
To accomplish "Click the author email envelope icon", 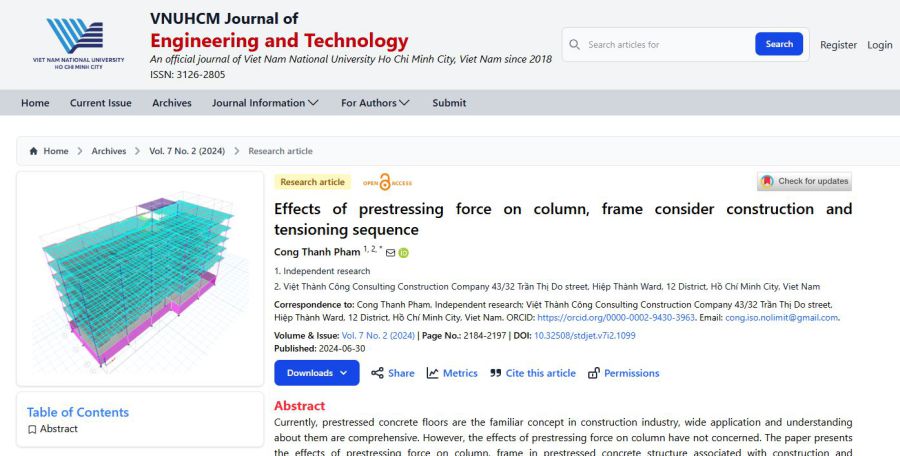I will click(x=390, y=253).
